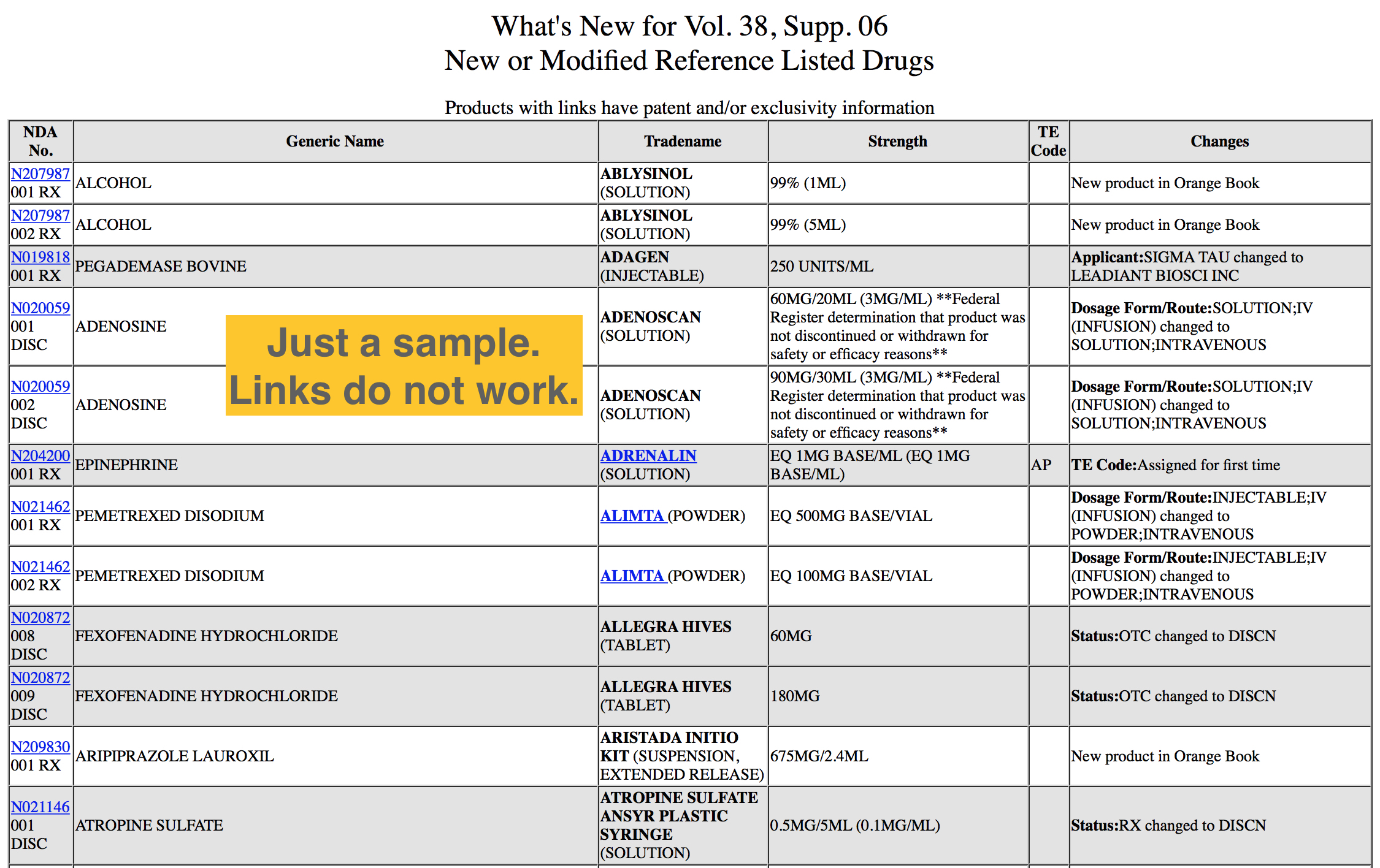Screen dimensions: 1380x868
Task: Click the PEGADEMASE BOVINE generic name cell
Action: 335,266
